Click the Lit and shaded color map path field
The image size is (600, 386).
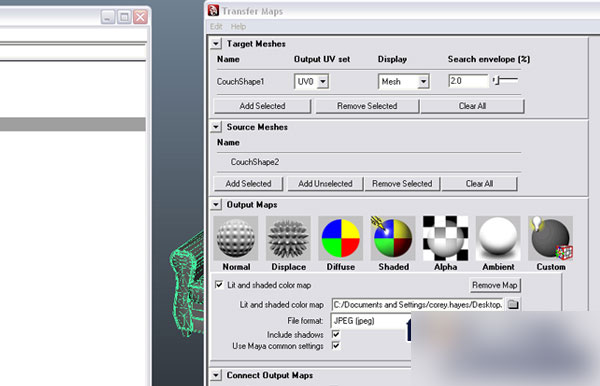click(x=418, y=305)
